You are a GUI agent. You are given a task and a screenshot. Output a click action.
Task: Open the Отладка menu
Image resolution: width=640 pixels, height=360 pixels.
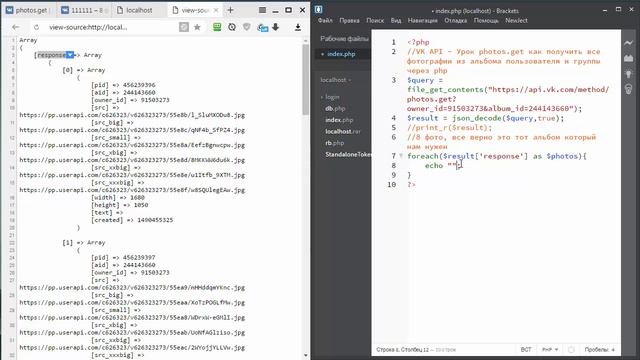pos(456,20)
